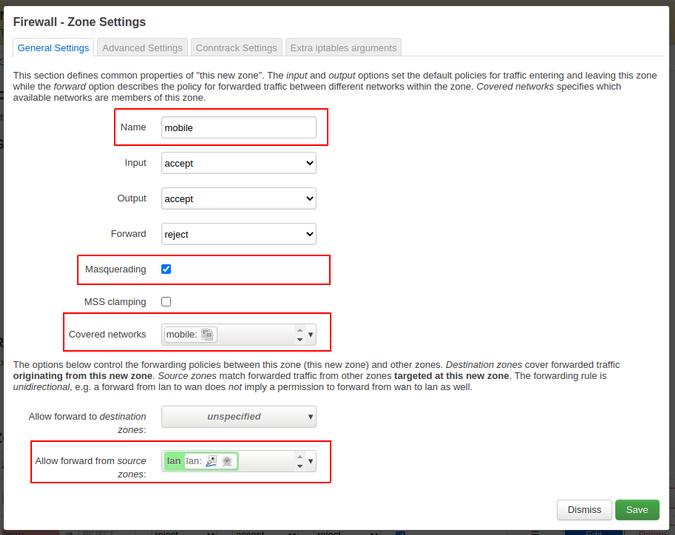
Task: Save the zone settings
Action: click(637, 510)
